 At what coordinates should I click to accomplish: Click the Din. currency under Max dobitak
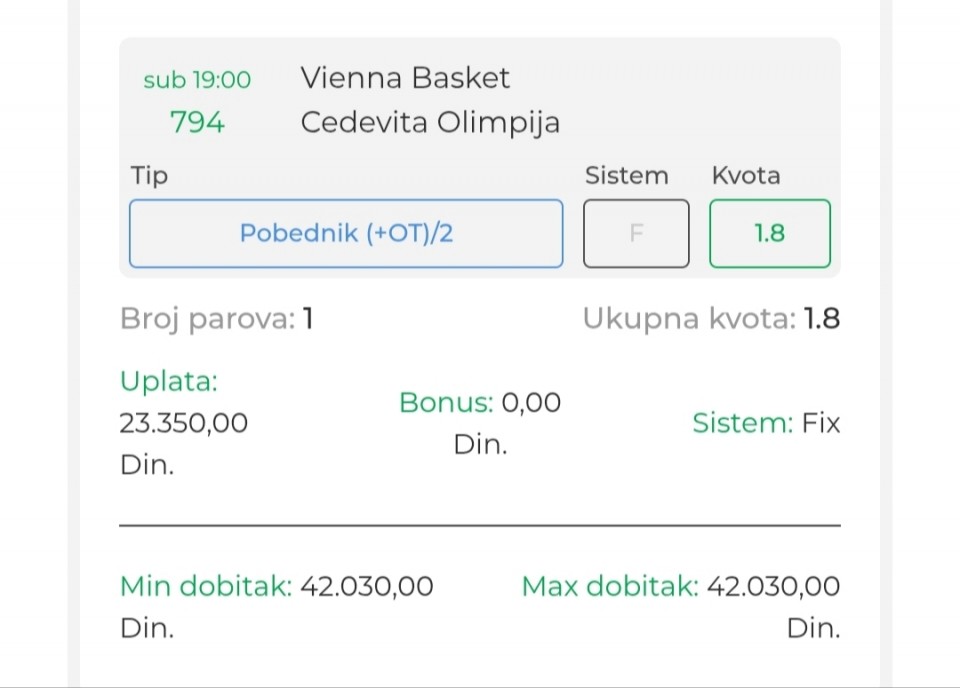tap(813, 629)
